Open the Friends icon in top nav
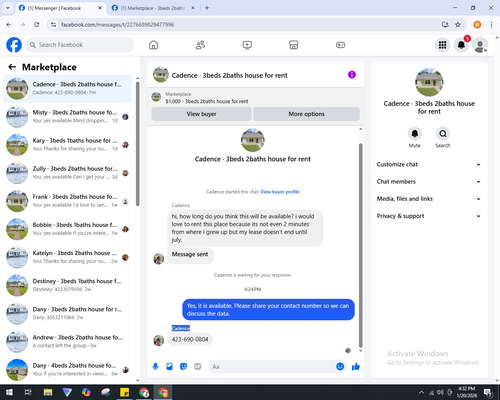This screenshot has width=500, height=400. pos(200,45)
